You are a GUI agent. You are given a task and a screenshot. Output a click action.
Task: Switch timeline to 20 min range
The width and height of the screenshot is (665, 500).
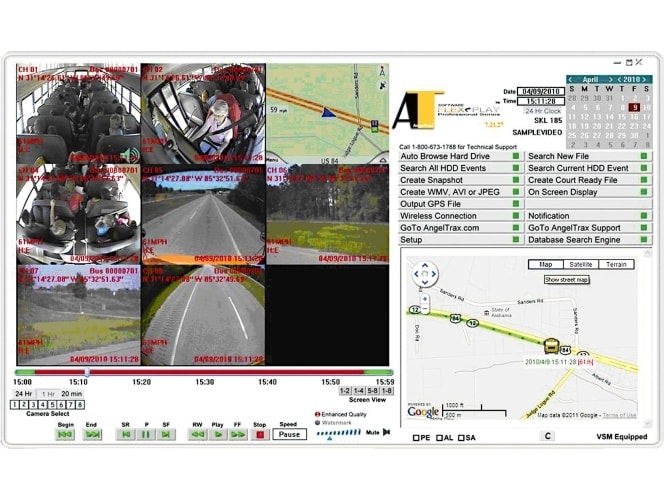coord(72,394)
